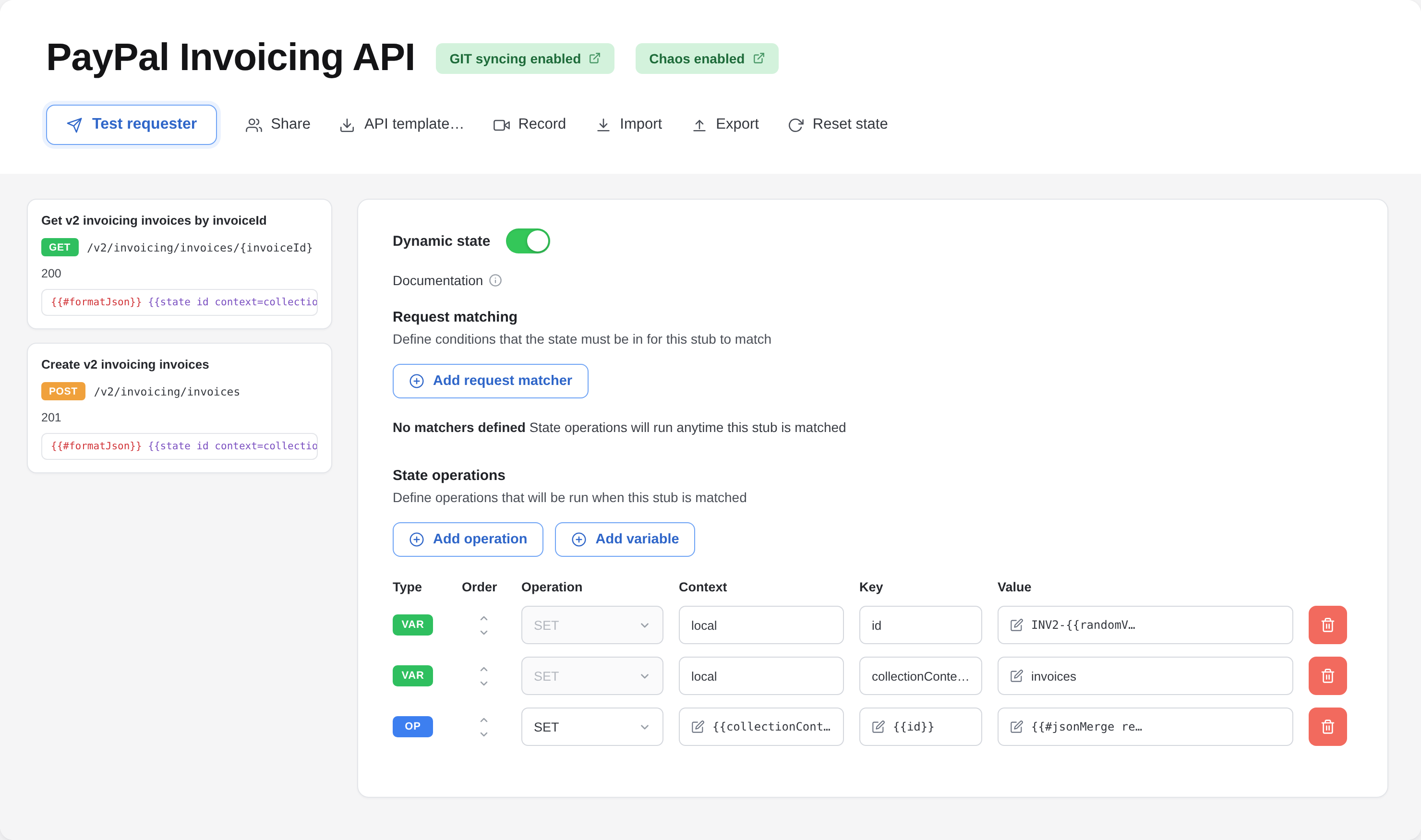Screen dimensions: 1421x840
Task: Move the id variable row down
Action: 483,633
